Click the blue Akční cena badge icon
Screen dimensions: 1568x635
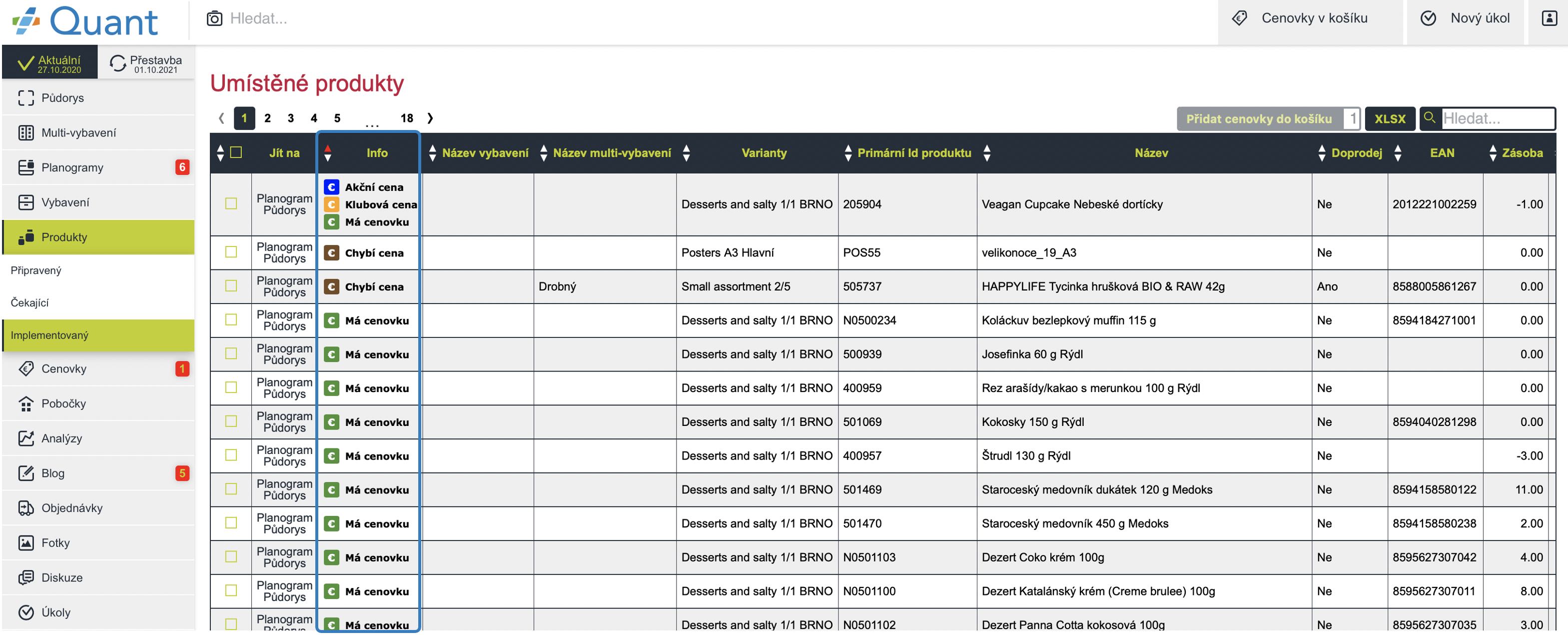[x=331, y=187]
